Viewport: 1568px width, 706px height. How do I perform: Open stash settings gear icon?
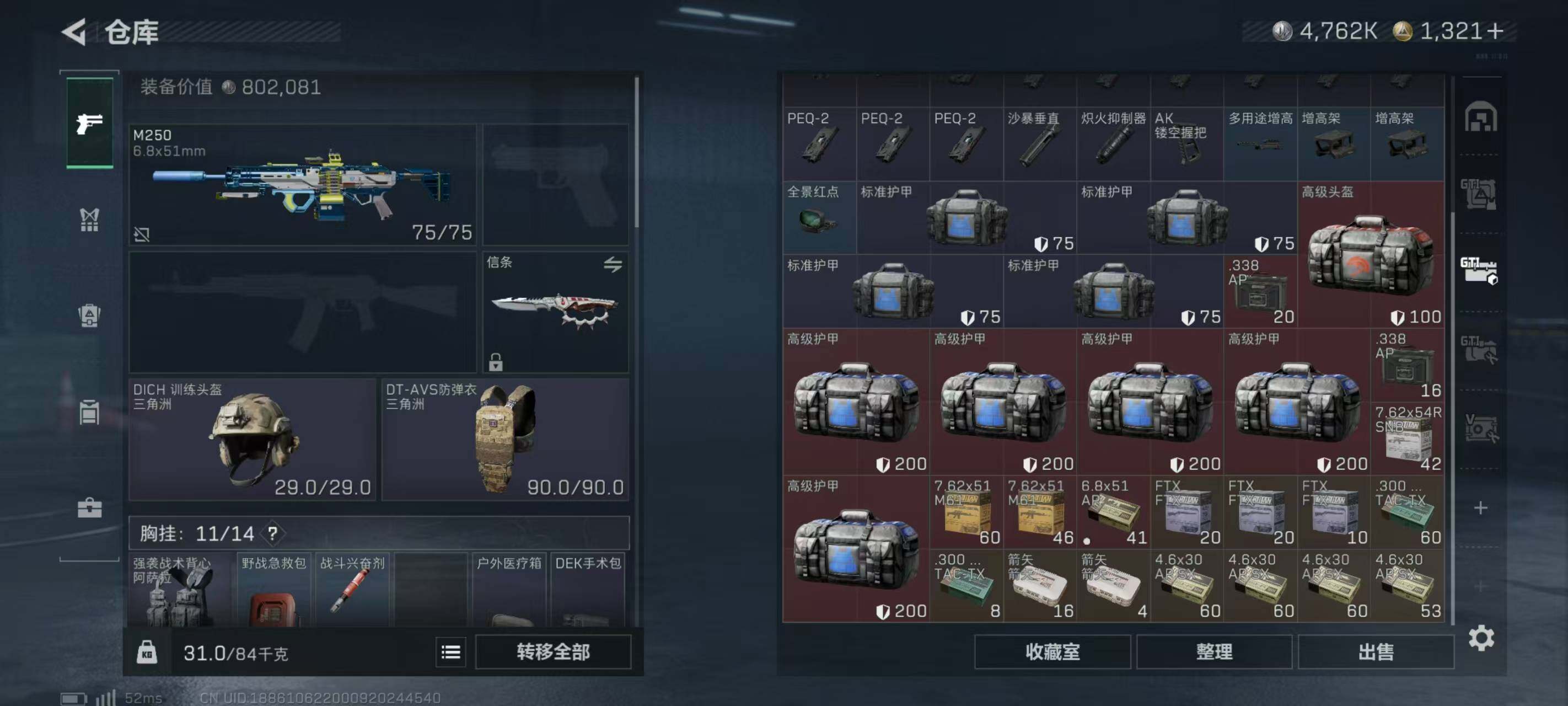[x=1481, y=638]
